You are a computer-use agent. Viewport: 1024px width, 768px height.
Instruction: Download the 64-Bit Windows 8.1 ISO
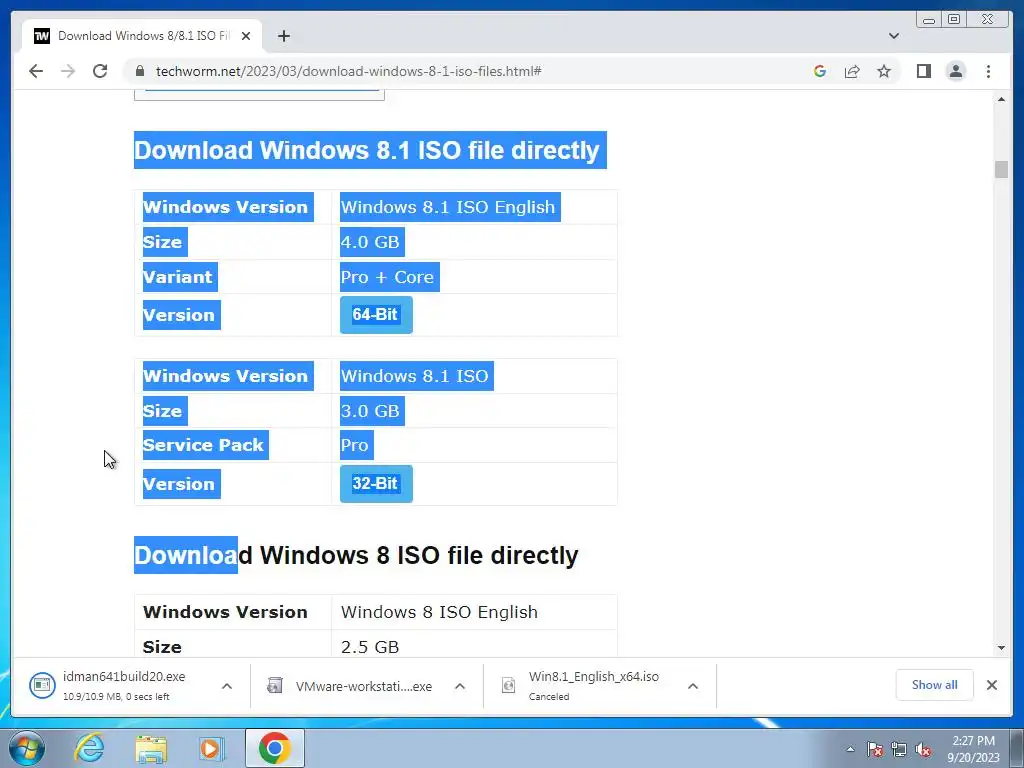click(376, 315)
